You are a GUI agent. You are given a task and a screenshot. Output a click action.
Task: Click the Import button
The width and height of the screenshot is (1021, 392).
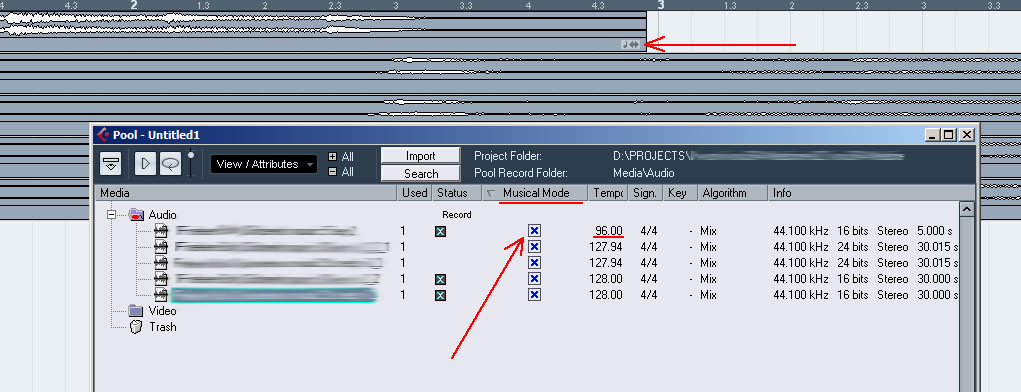(x=421, y=156)
